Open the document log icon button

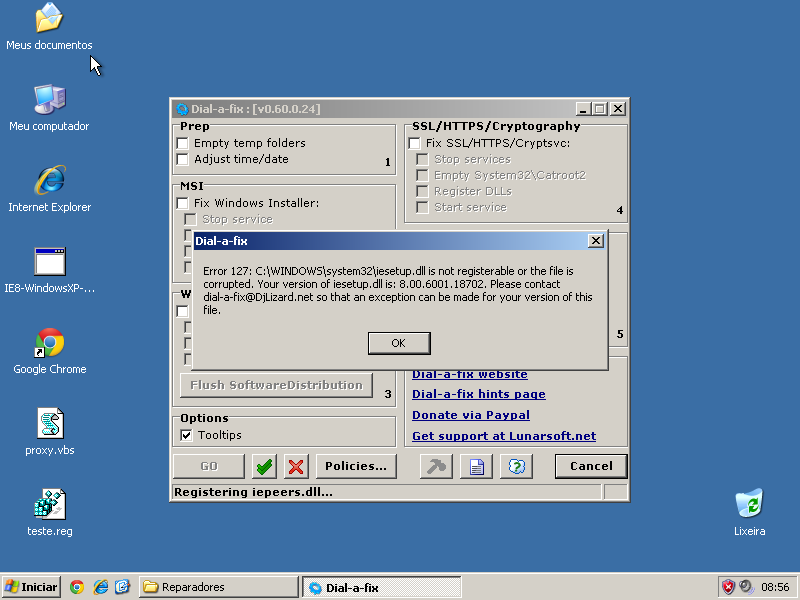pyautogui.click(x=476, y=466)
